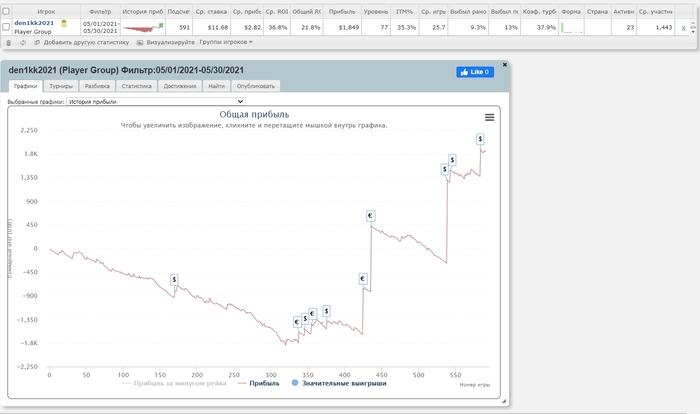Click the award ribbon icon beside den1kk2021
This screenshot has width=700, height=414.
point(64,24)
